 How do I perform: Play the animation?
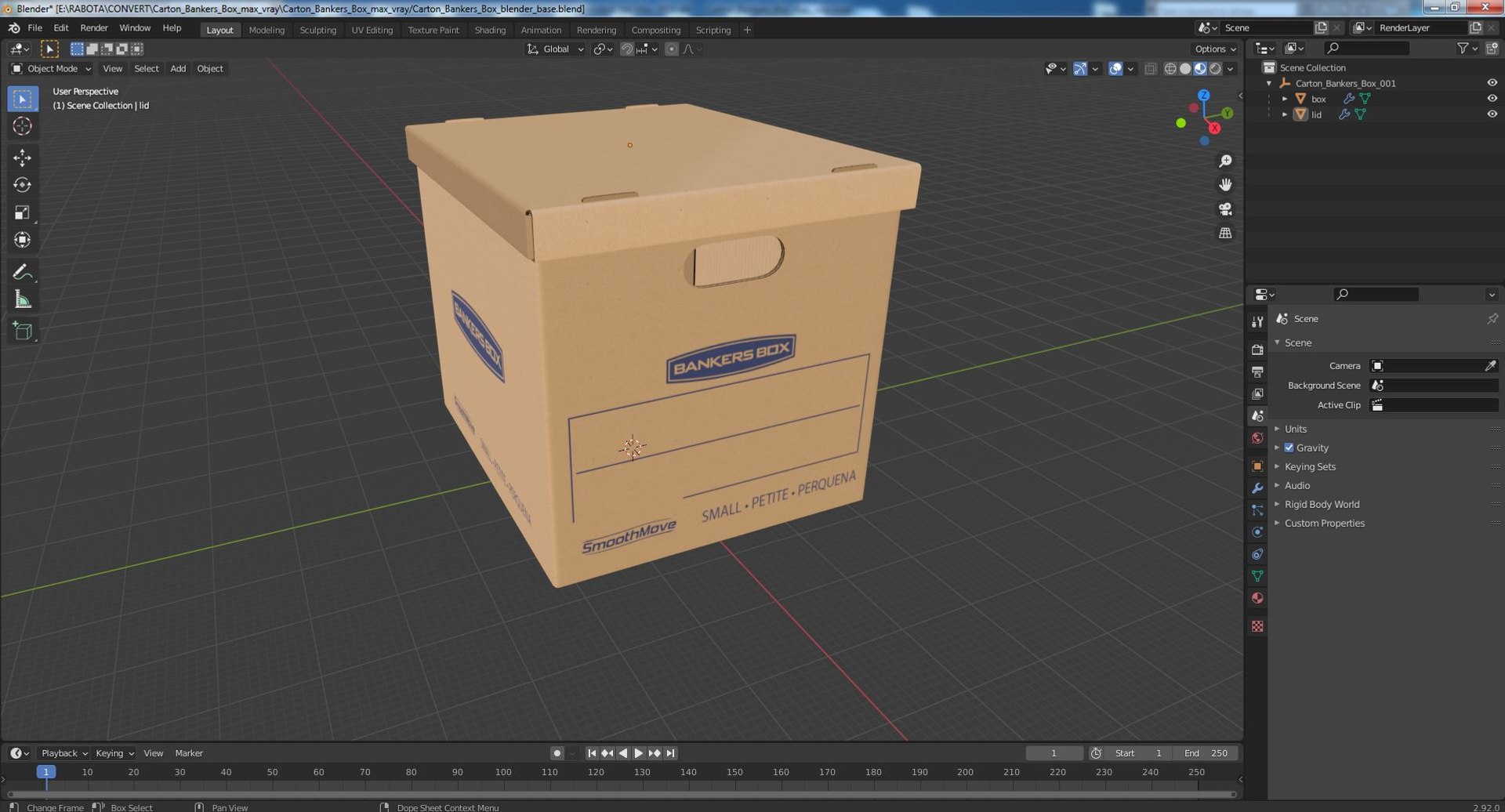point(638,753)
